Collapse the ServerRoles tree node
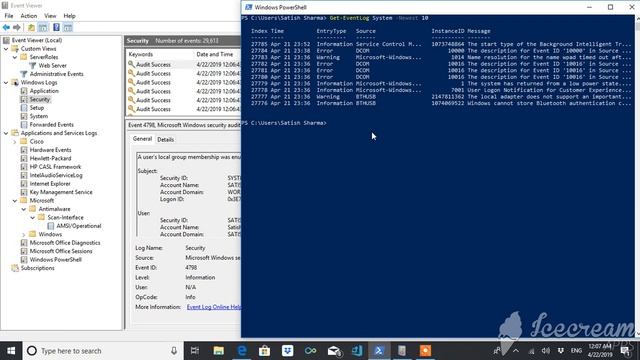Image resolution: width=640 pixels, height=360 pixels. 15,57
